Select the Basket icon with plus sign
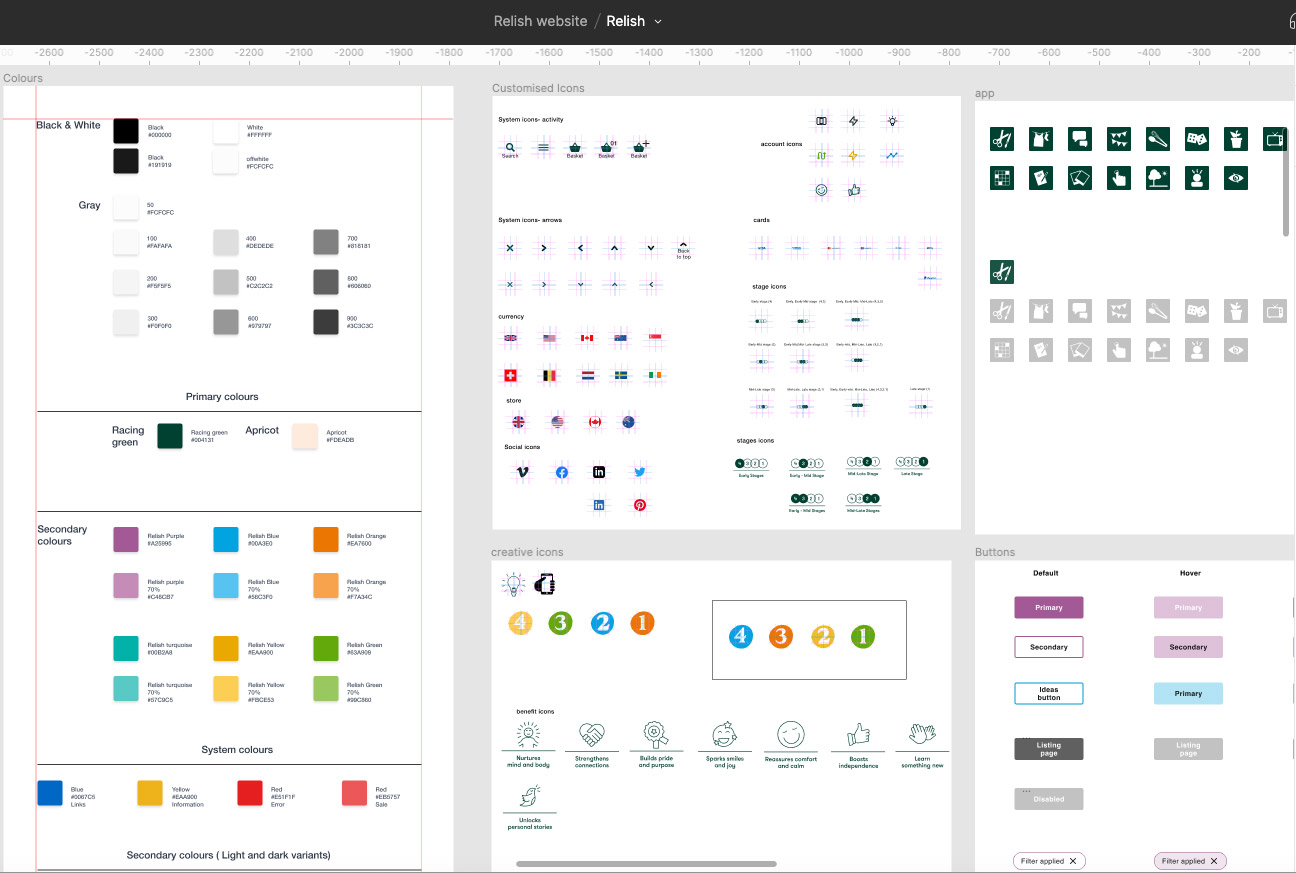Image resolution: width=1296 pixels, height=873 pixels. click(639, 147)
